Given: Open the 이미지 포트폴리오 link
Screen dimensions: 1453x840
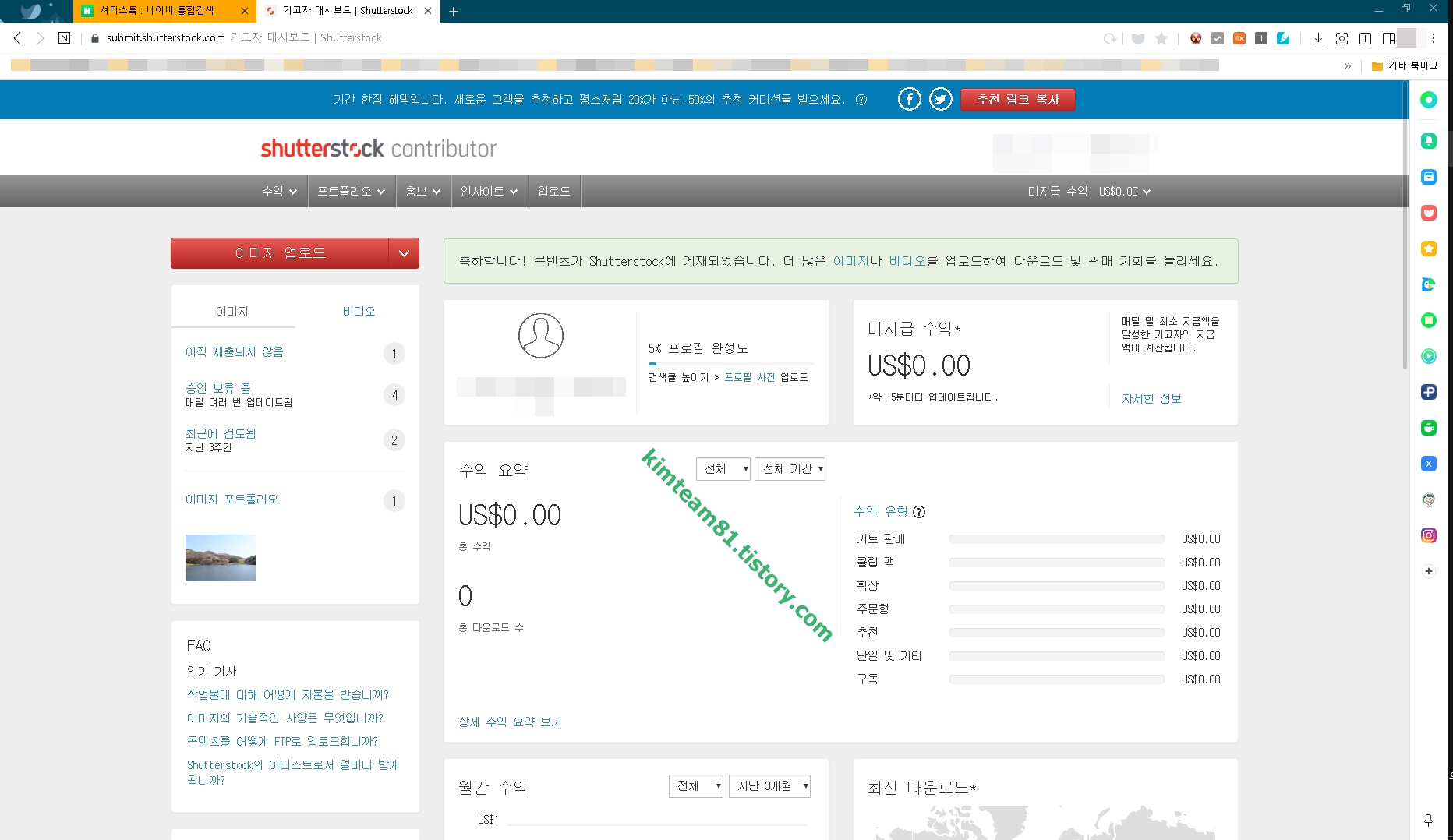Looking at the screenshot, I should click(x=232, y=499).
